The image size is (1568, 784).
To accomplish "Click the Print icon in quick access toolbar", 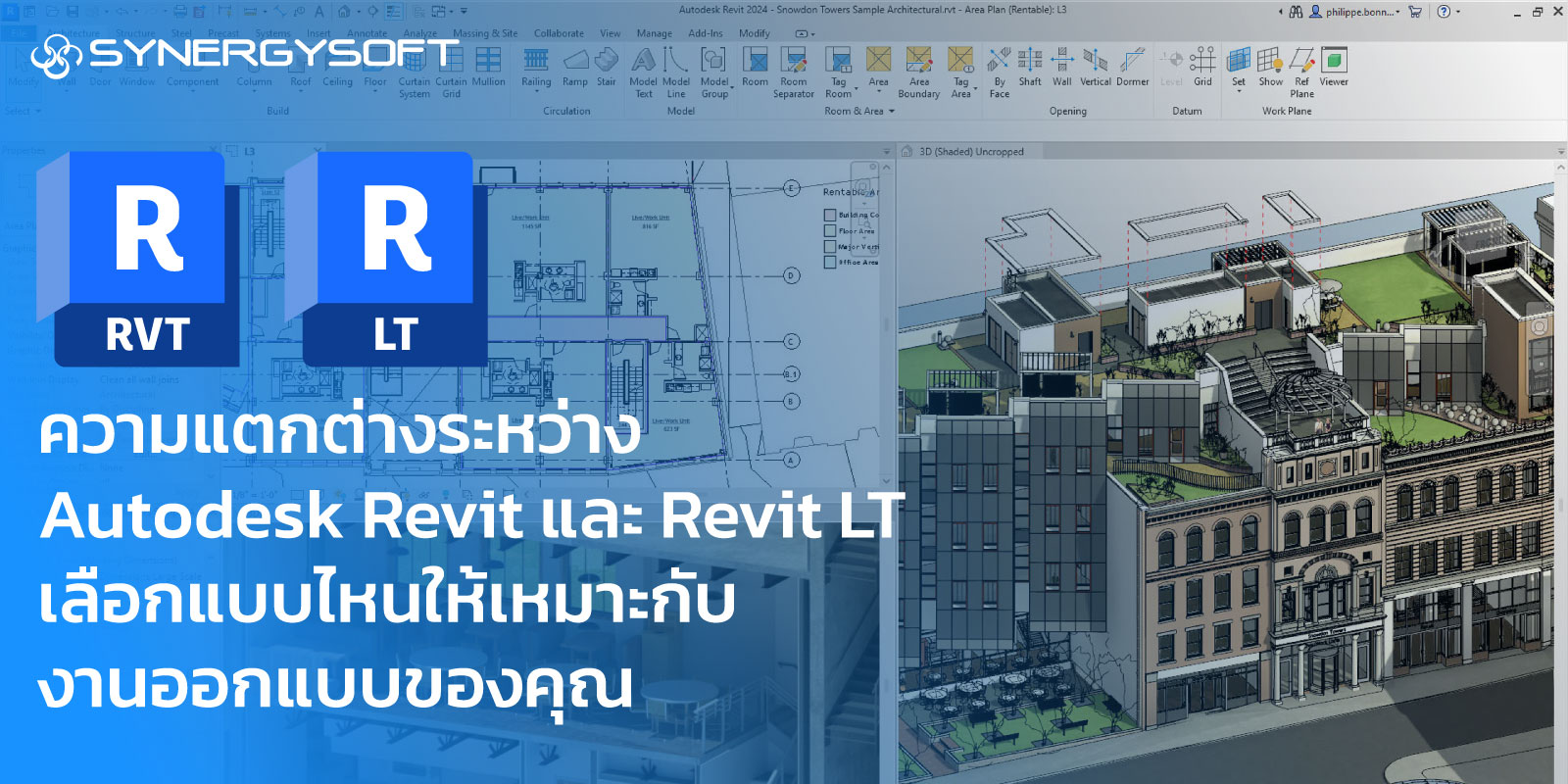I will click(x=179, y=12).
